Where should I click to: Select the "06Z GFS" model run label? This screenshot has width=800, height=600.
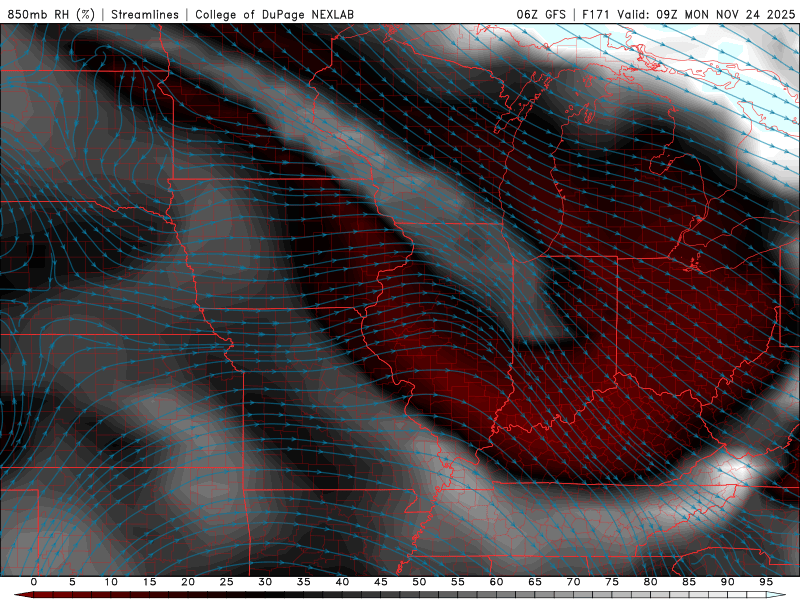[541, 14]
